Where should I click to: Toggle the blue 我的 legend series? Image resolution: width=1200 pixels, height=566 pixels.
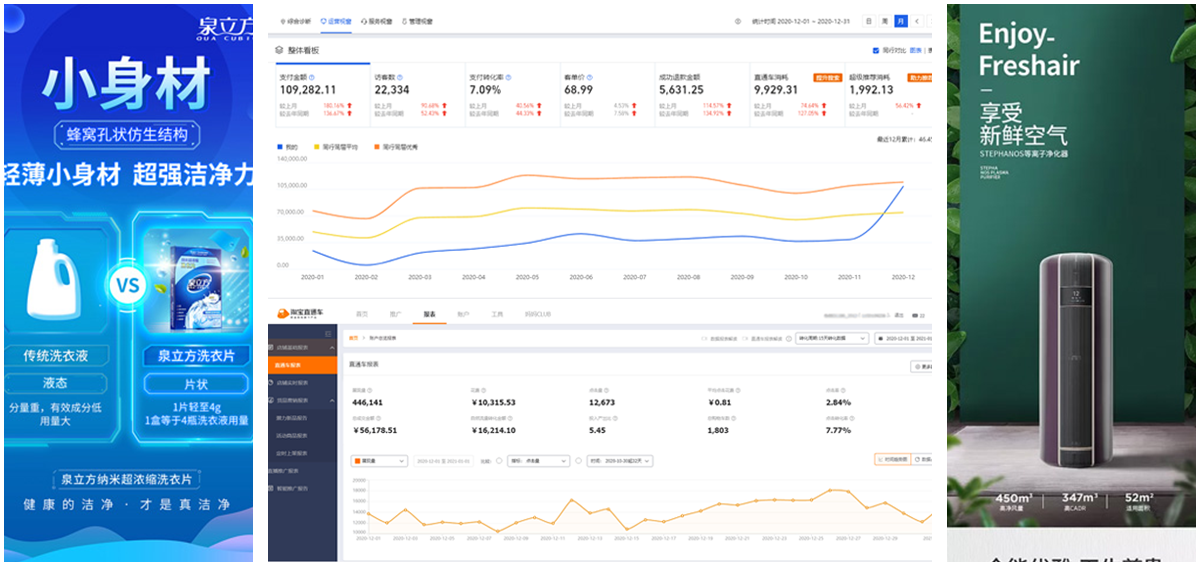pyautogui.click(x=287, y=147)
